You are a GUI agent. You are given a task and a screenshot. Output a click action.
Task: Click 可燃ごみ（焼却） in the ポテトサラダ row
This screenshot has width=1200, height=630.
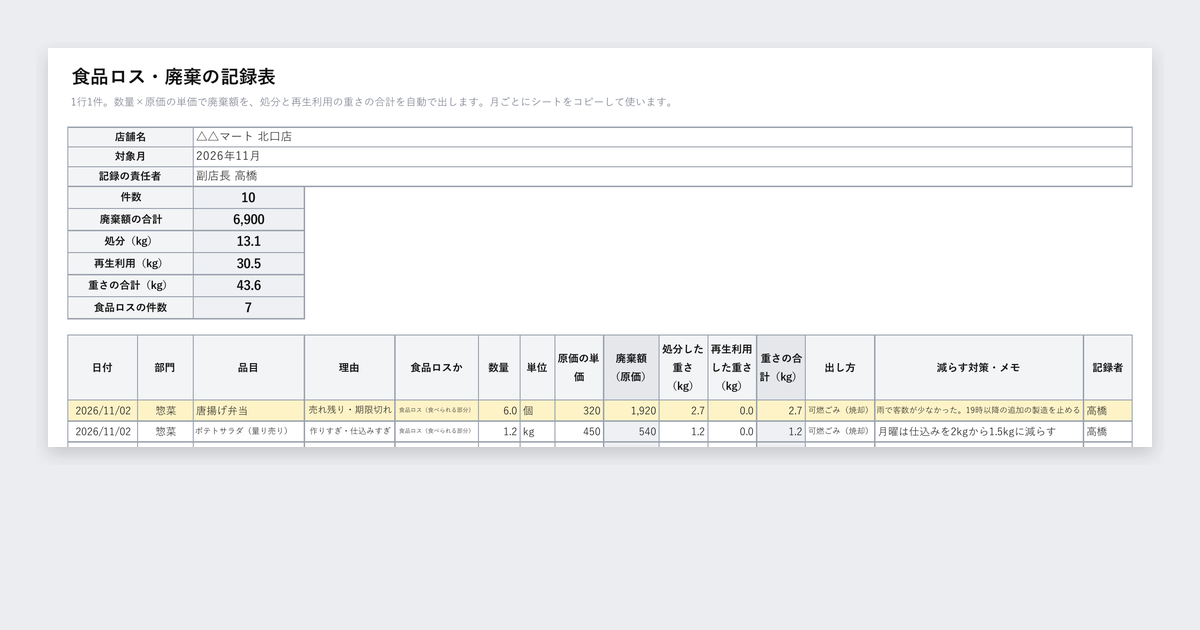[x=839, y=431]
